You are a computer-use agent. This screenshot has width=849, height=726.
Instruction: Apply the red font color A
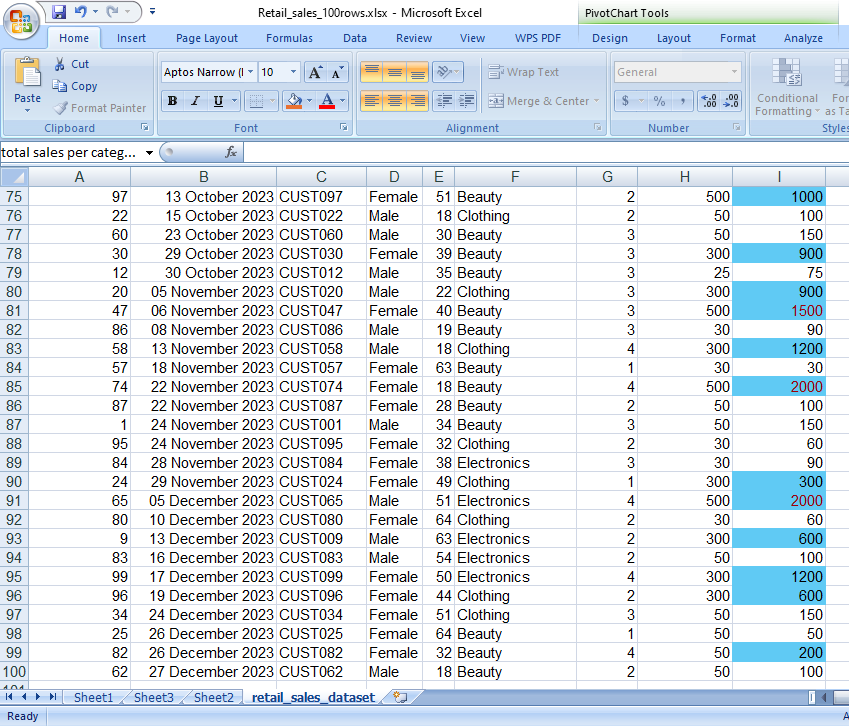(x=327, y=101)
